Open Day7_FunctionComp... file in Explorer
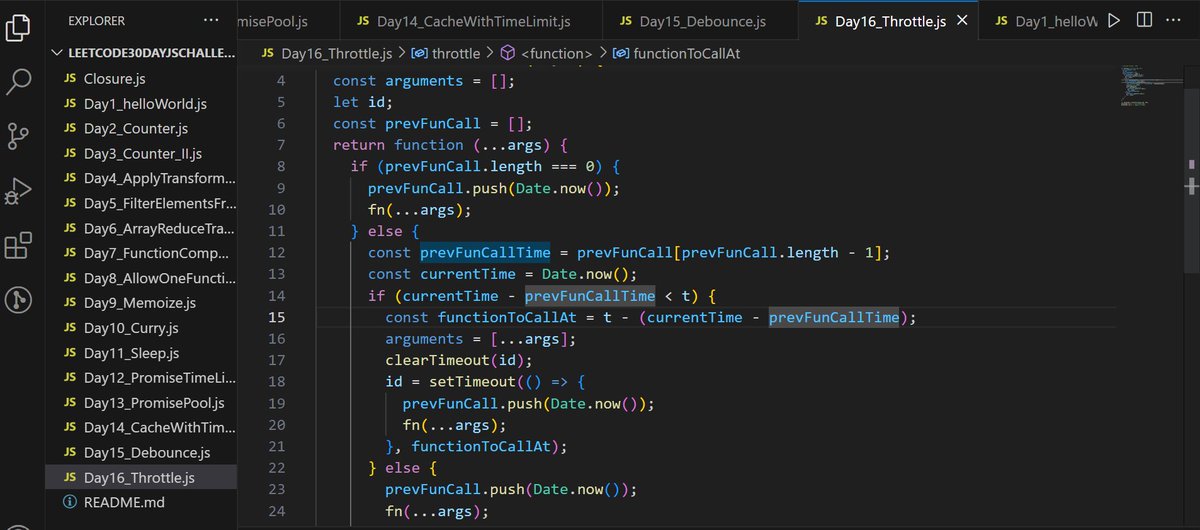 [141, 254]
